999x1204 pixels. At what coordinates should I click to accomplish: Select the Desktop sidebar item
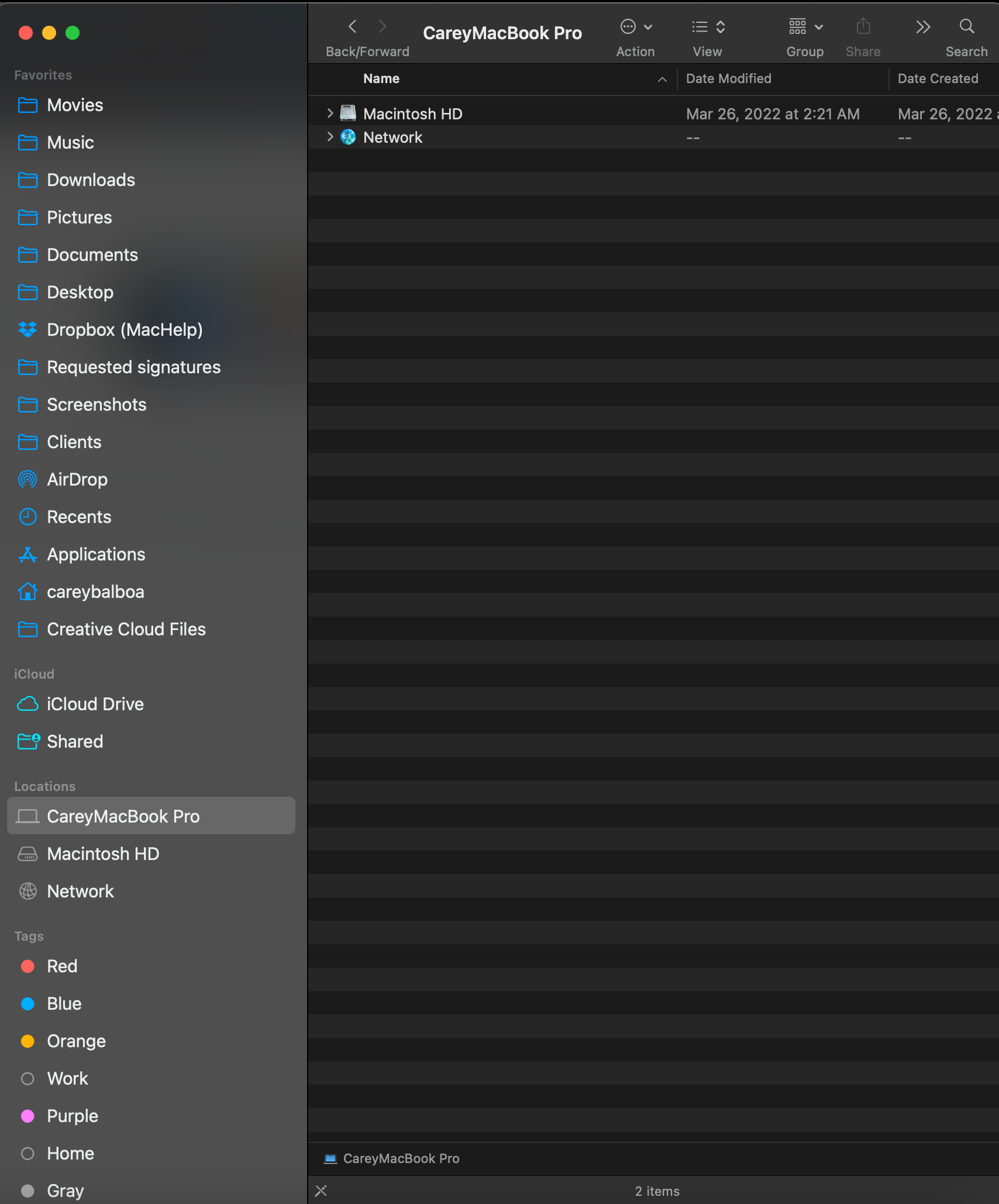click(x=151, y=293)
